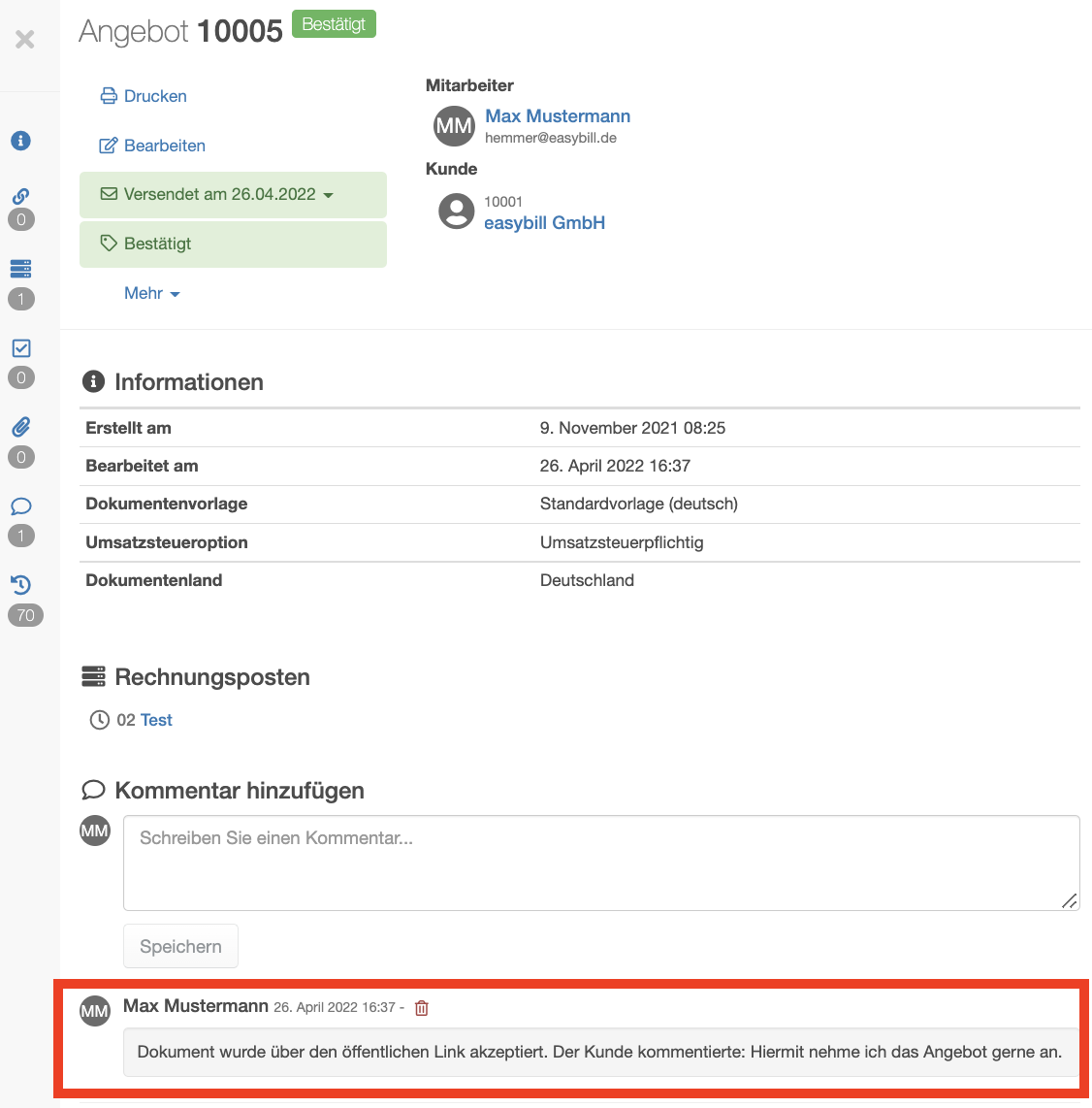Click Bearbeiten to edit the offer
Image resolution: width=1092 pixels, height=1108 pixels.
click(x=152, y=146)
